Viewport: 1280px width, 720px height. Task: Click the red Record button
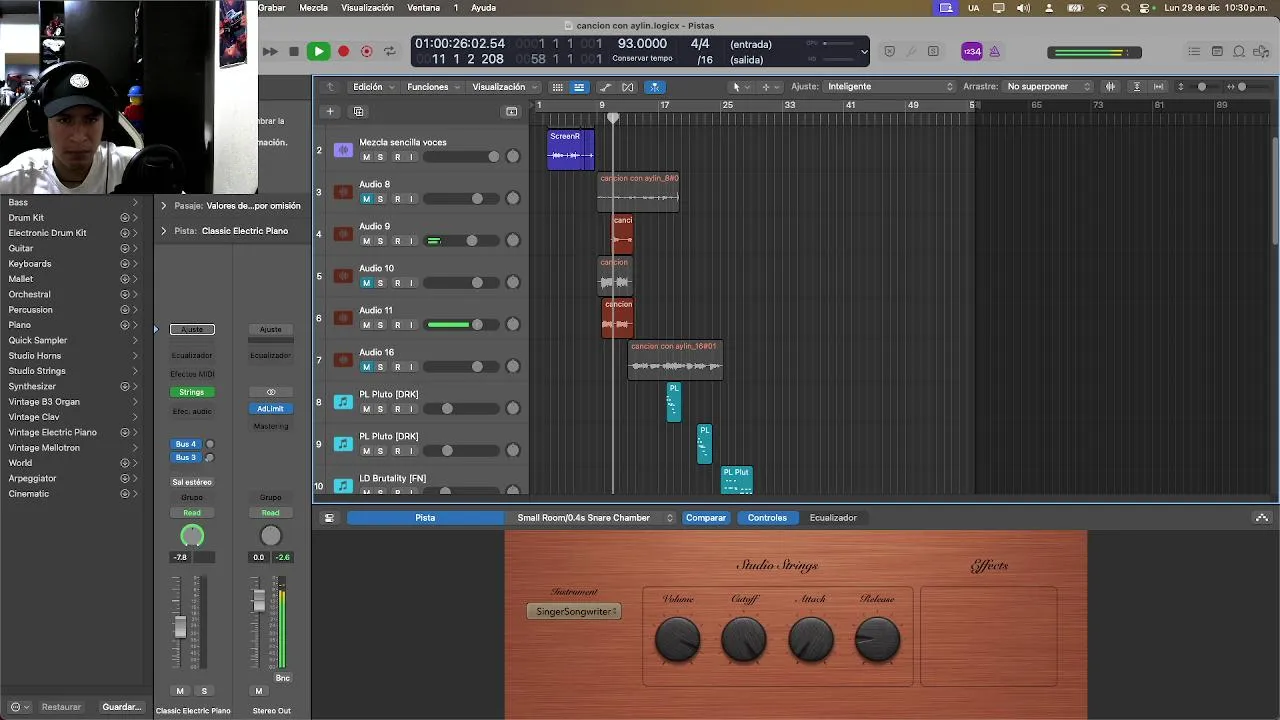[344, 51]
